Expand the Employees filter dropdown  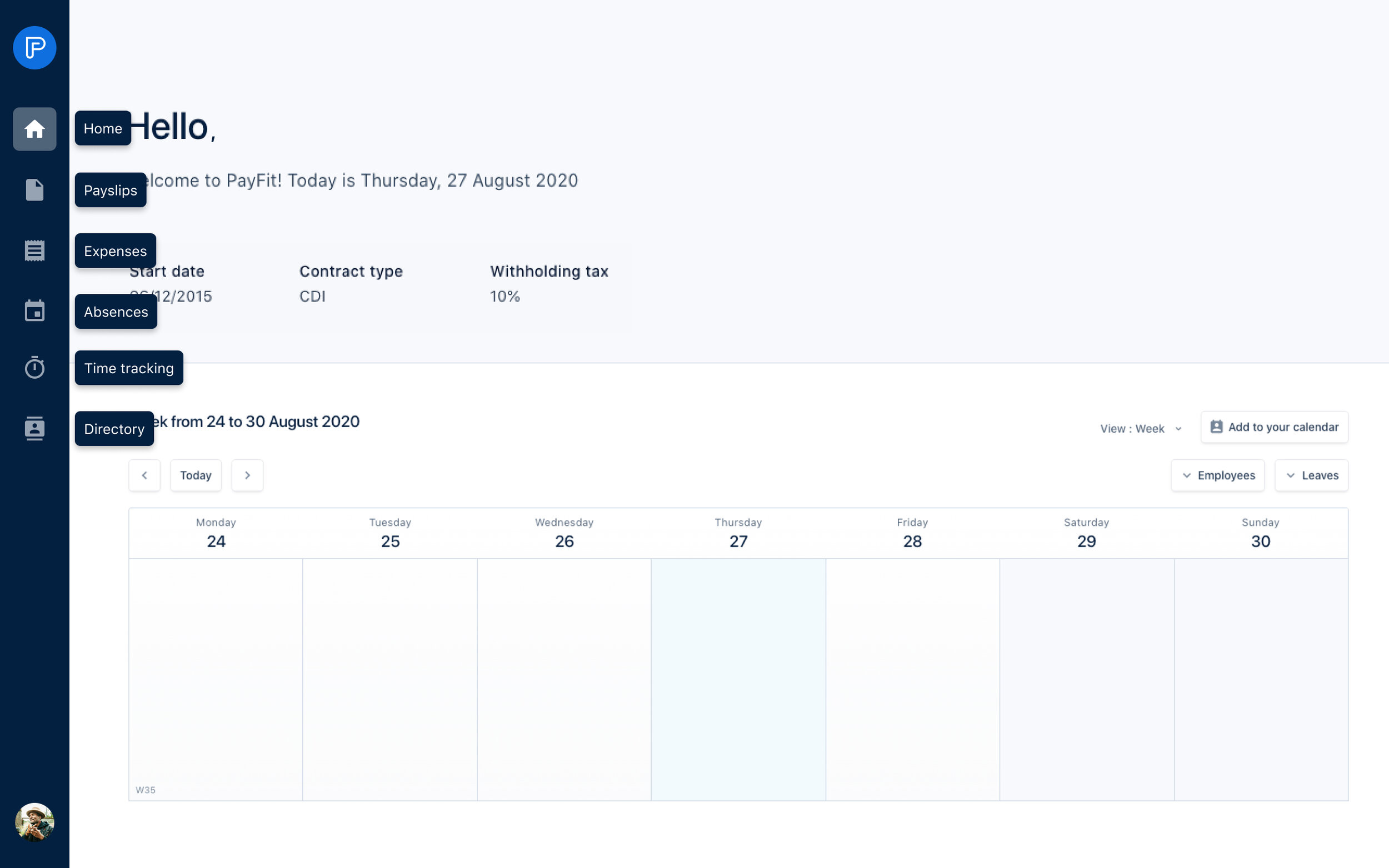pyautogui.click(x=1217, y=475)
